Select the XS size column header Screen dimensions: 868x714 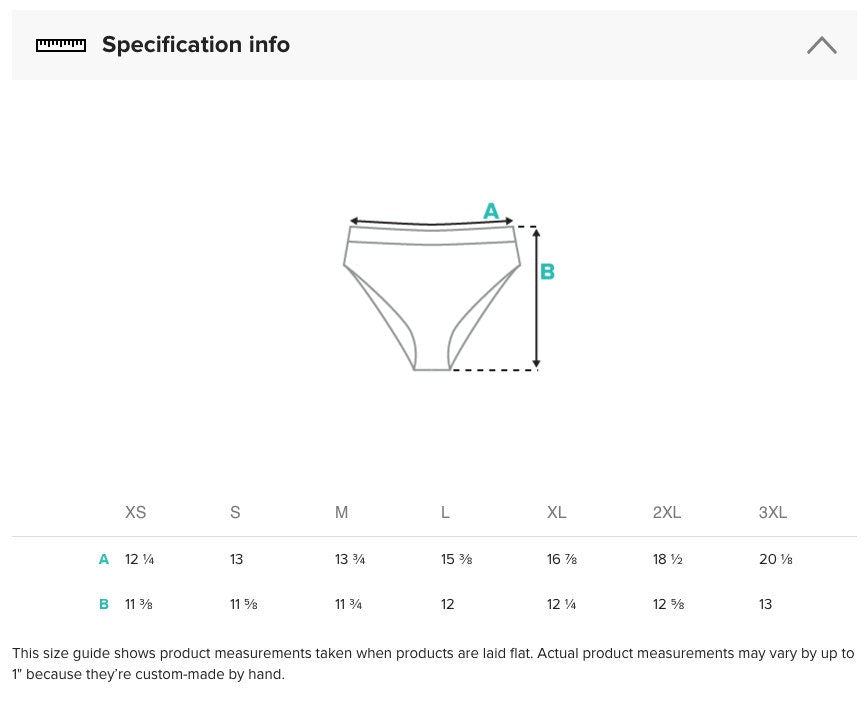(136, 512)
